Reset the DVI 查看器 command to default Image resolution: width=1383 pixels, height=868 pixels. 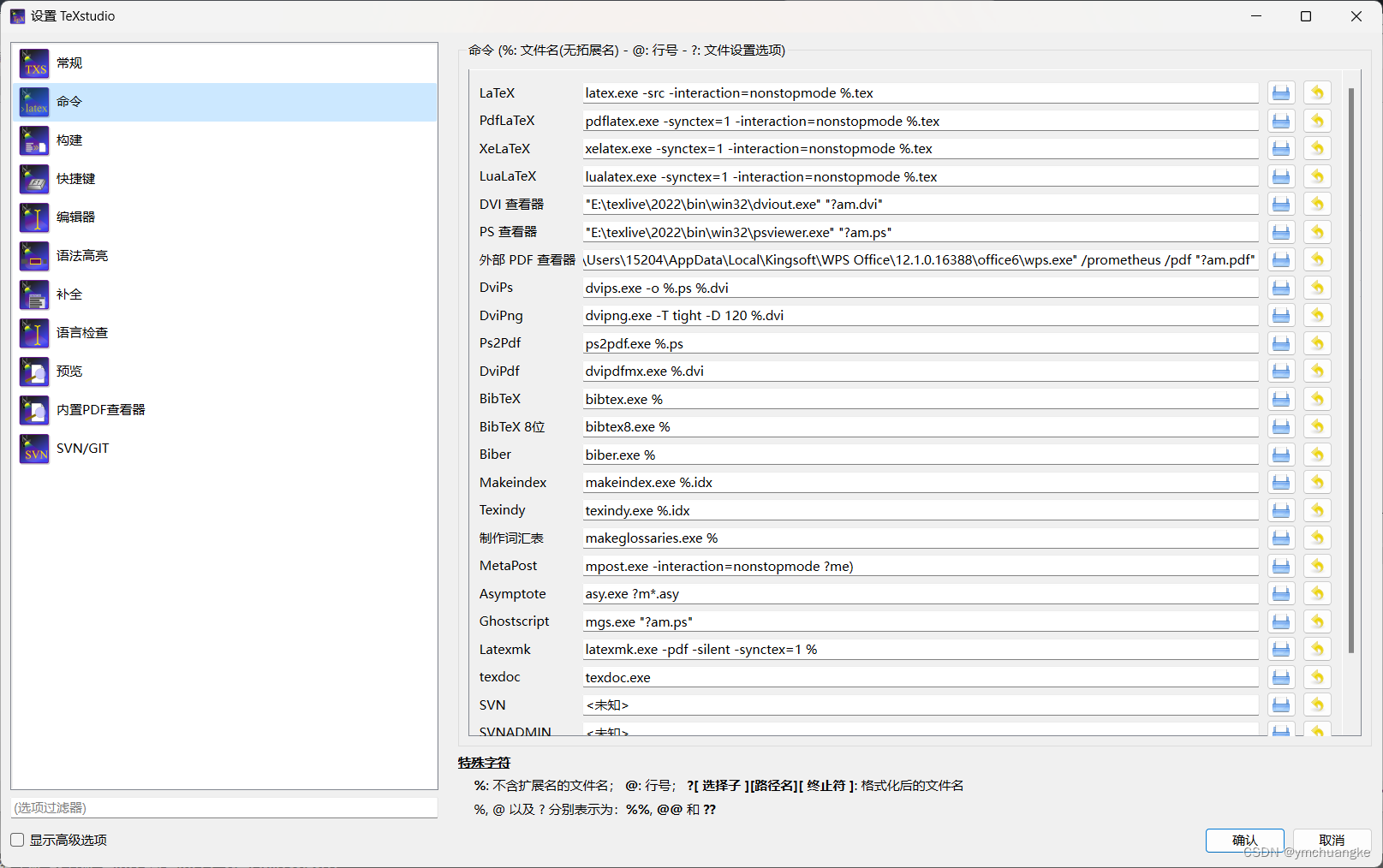1317,205
